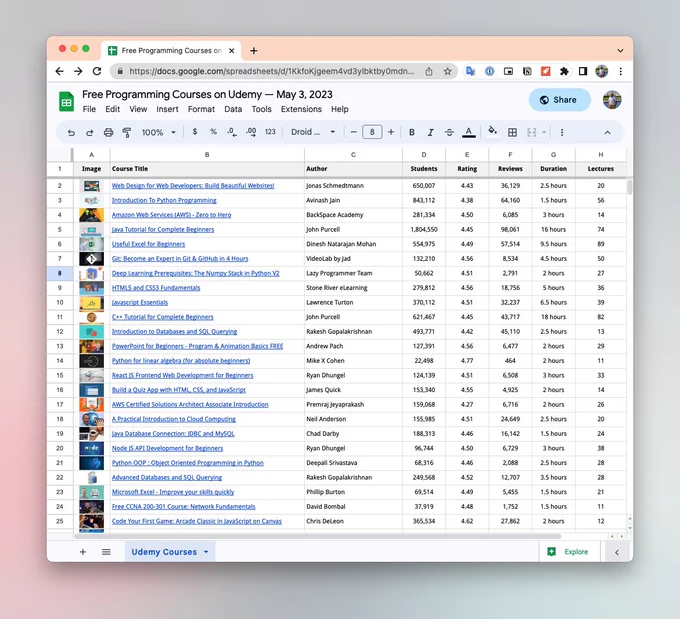Click the browser back arrow
680x619 pixels.
(x=60, y=71)
